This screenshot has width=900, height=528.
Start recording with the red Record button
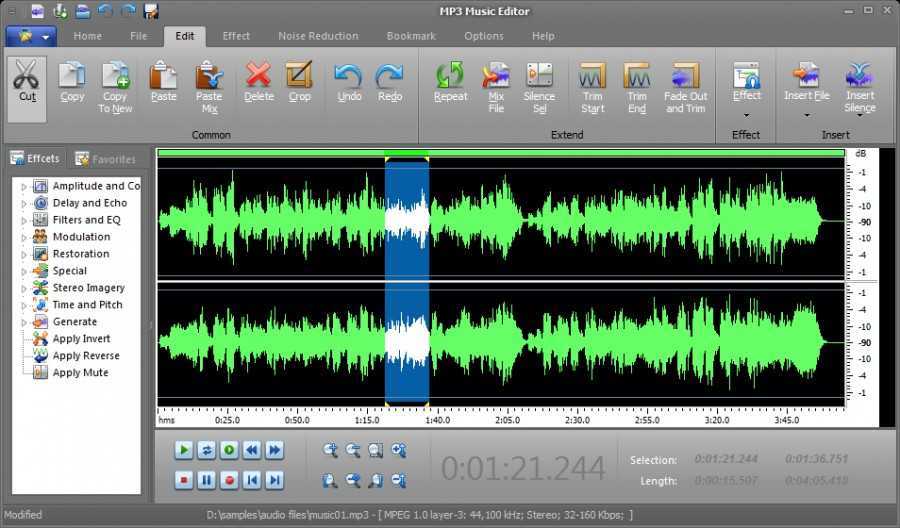coord(229,480)
